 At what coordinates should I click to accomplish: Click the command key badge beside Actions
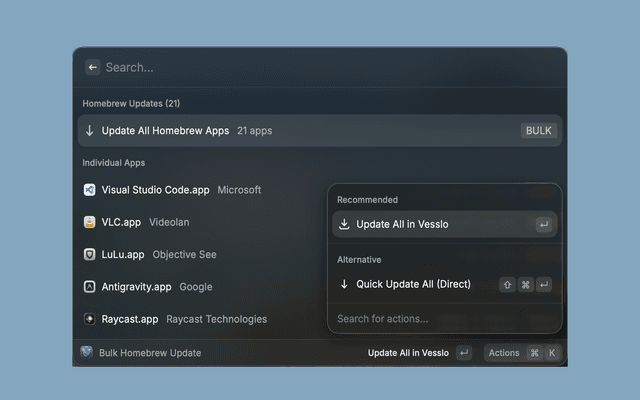534,353
